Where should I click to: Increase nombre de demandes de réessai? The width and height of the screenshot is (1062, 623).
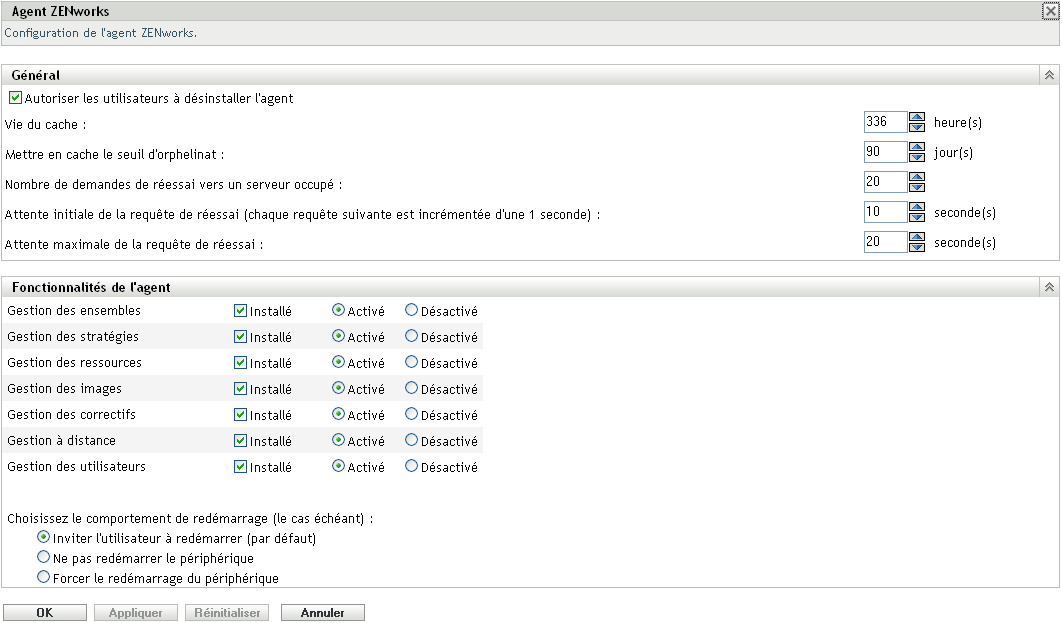click(x=917, y=177)
